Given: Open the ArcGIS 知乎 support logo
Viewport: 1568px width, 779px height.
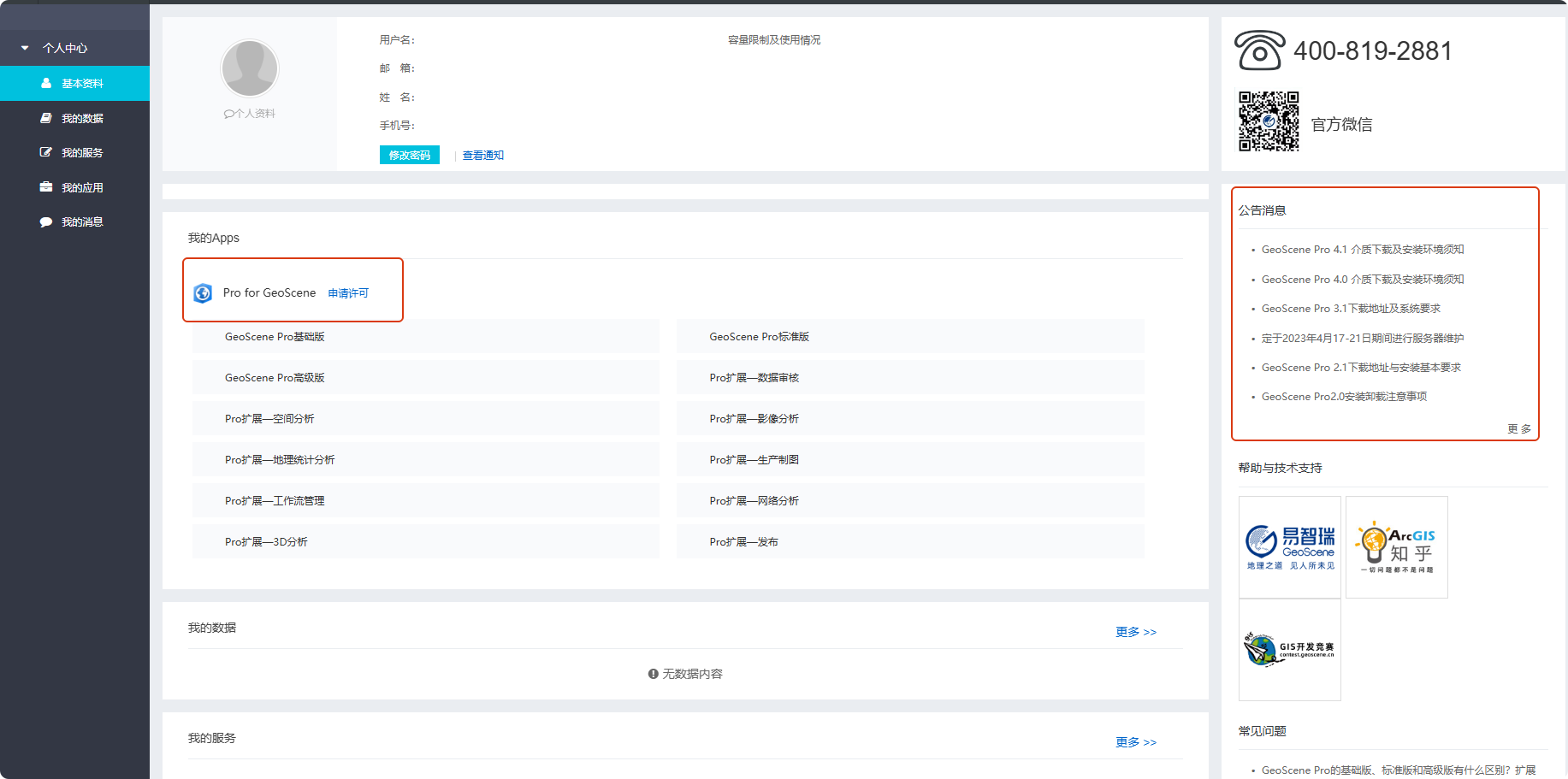Looking at the screenshot, I should point(1397,547).
